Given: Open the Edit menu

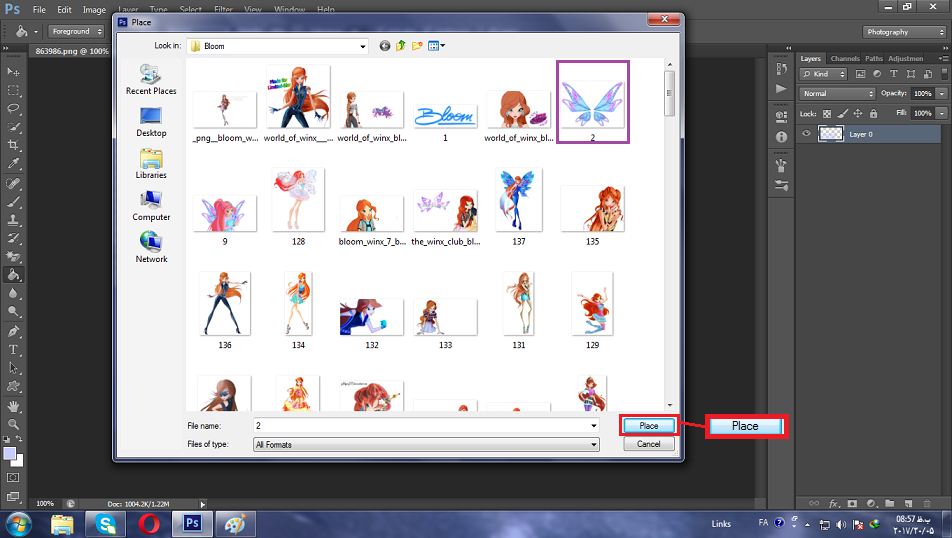Looking at the screenshot, I should (64, 10).
